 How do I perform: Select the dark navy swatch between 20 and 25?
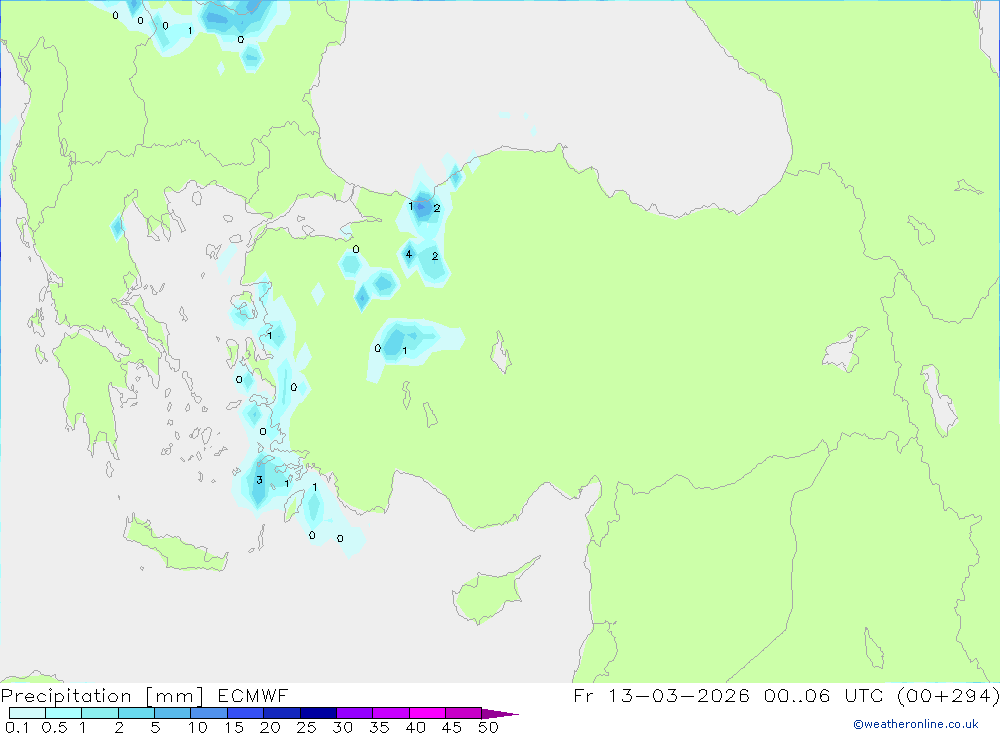click(x=281, y=713)
